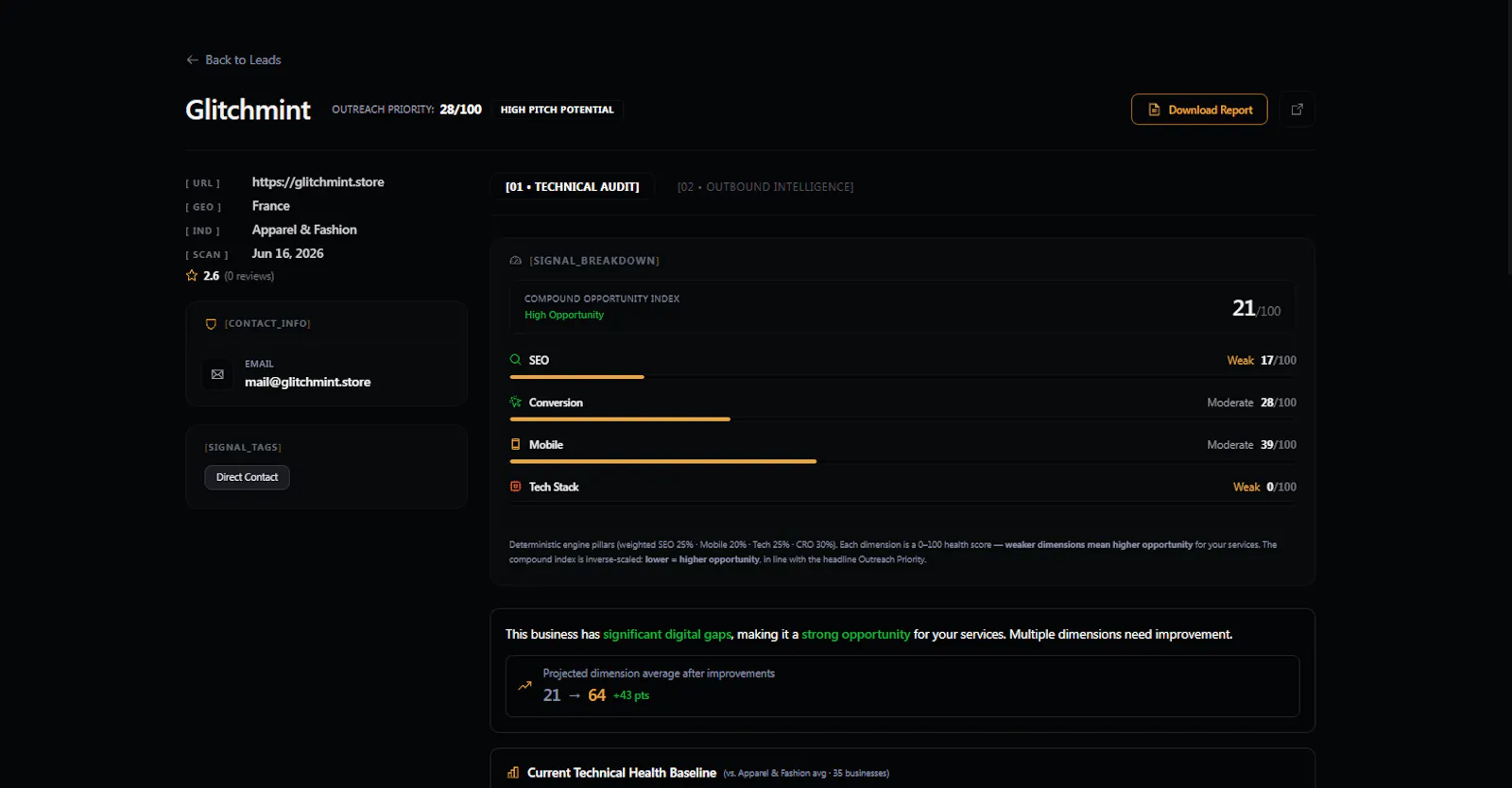This screenshot has height=788, width=1512.
Task: Click the SEO magnifier icon
Action: tap(515, 360)
